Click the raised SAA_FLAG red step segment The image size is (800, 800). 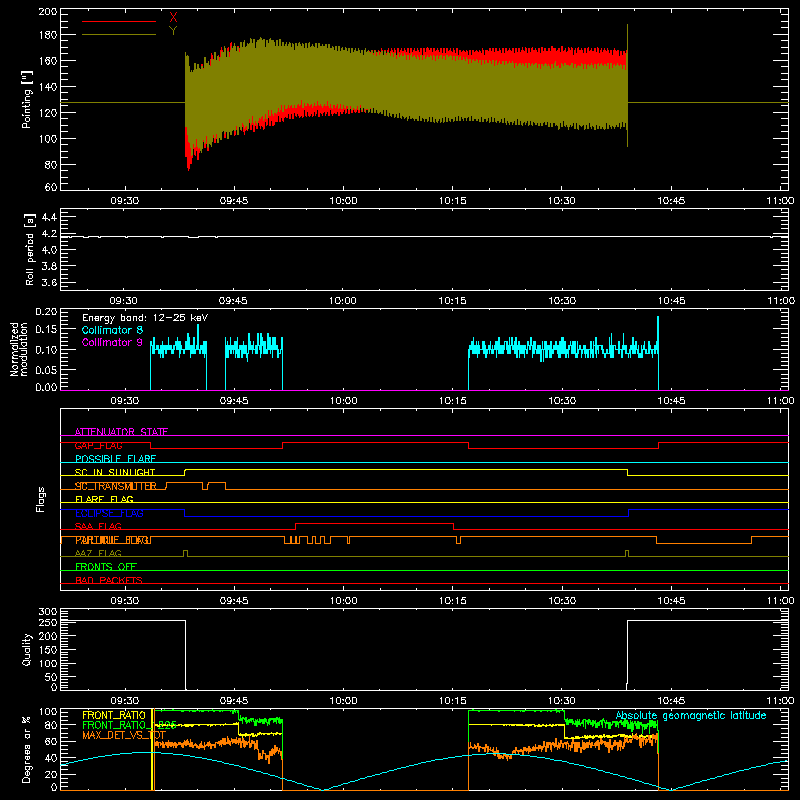coord(374,523)
